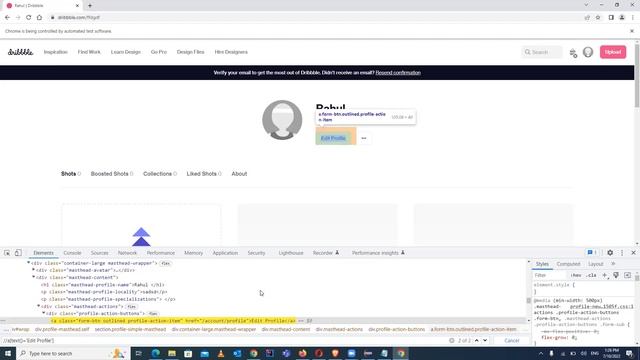
Task: Select the highlighted Edit Profile anchor node
Action: (x=173, y=320)
